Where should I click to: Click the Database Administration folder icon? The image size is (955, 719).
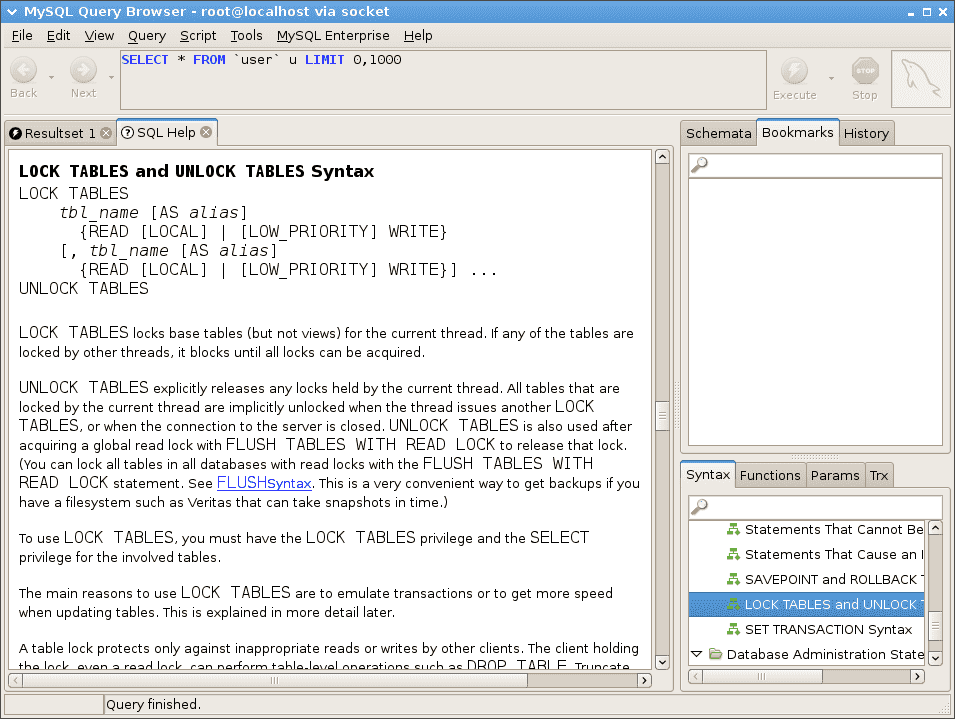point(716,654)
